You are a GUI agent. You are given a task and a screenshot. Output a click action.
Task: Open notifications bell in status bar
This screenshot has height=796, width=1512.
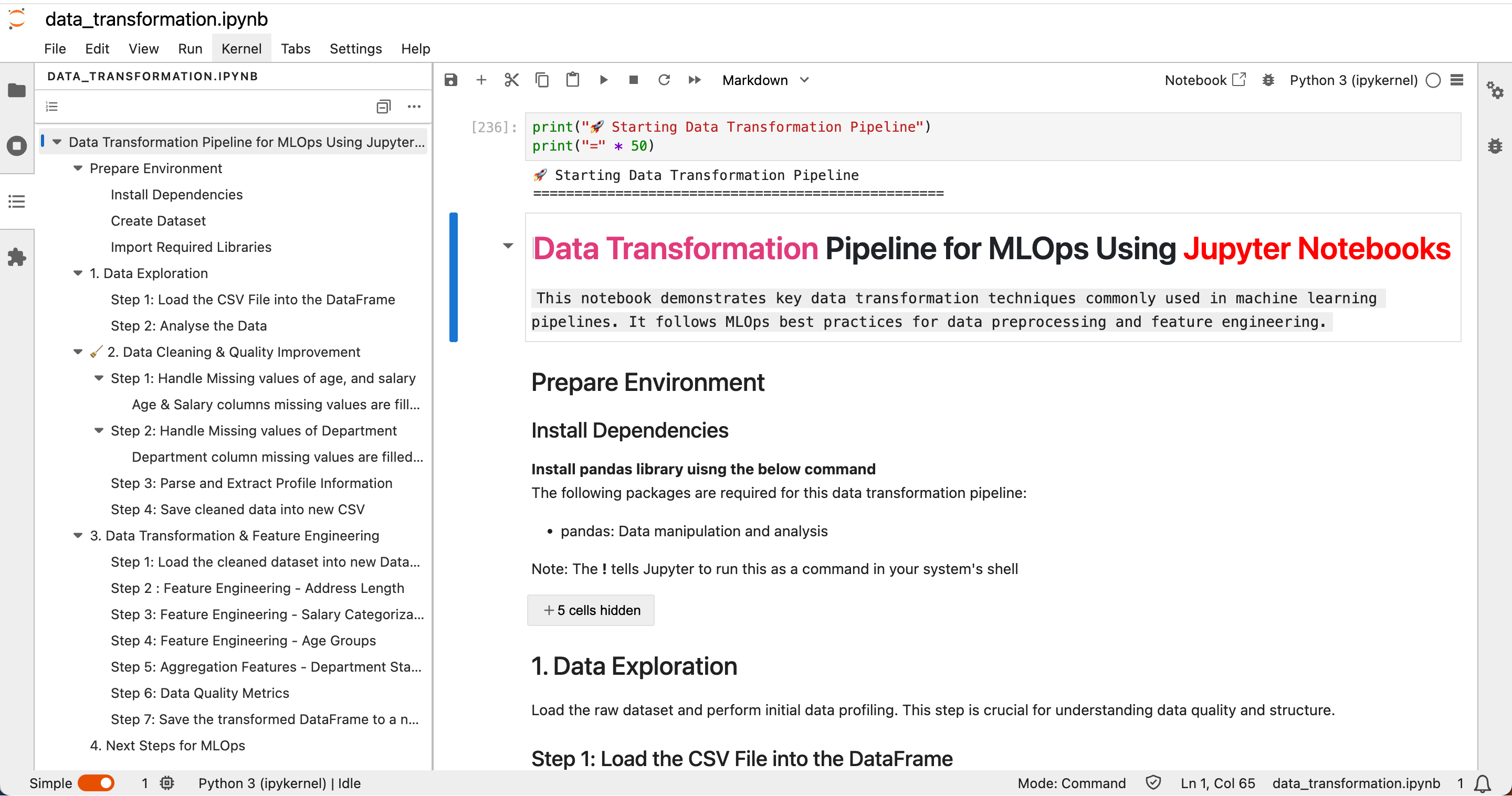click(1483, 783)
